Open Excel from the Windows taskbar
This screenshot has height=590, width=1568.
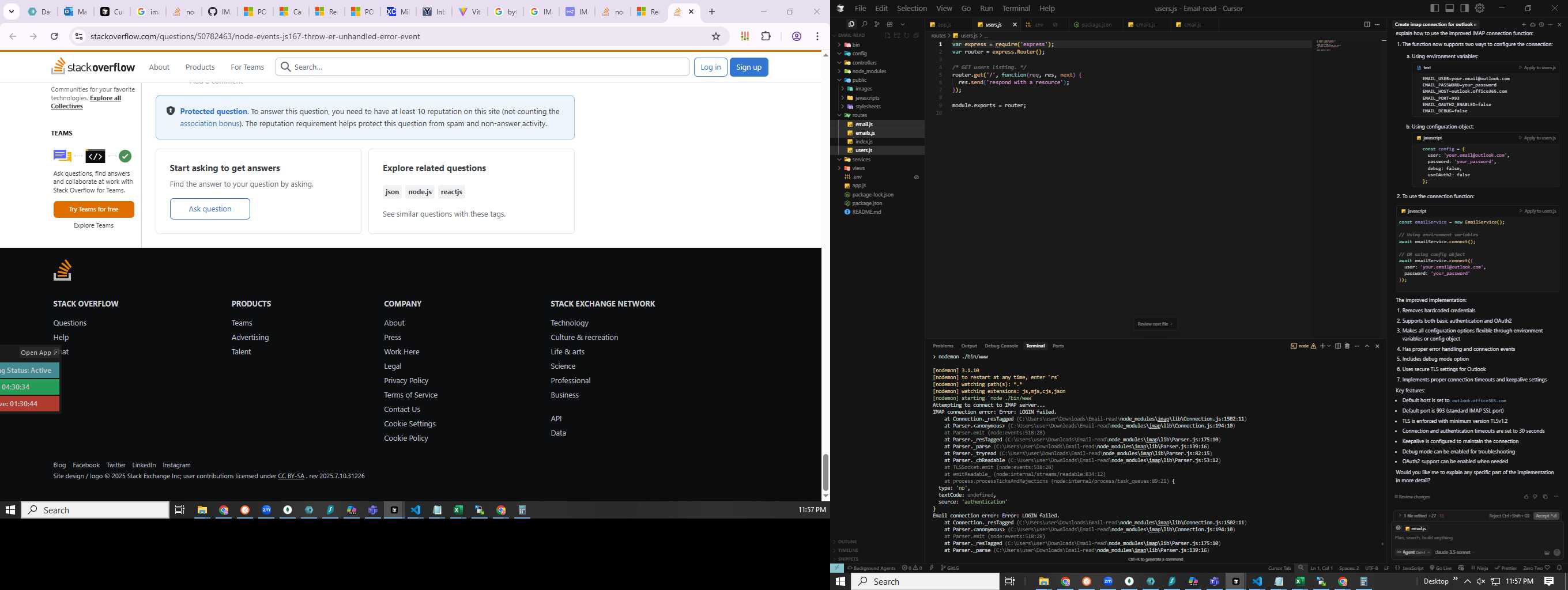458,510
